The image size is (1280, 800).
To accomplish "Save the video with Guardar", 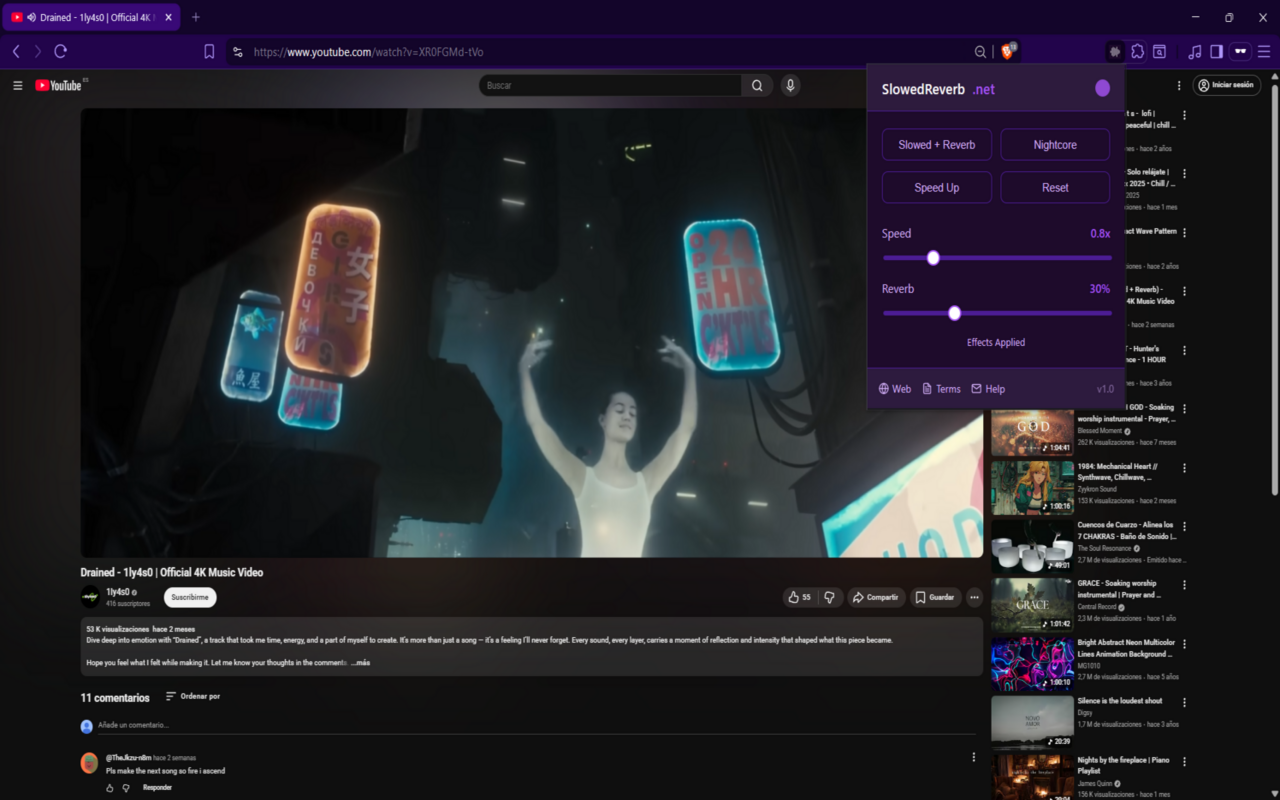I will [x=935, y=597].
